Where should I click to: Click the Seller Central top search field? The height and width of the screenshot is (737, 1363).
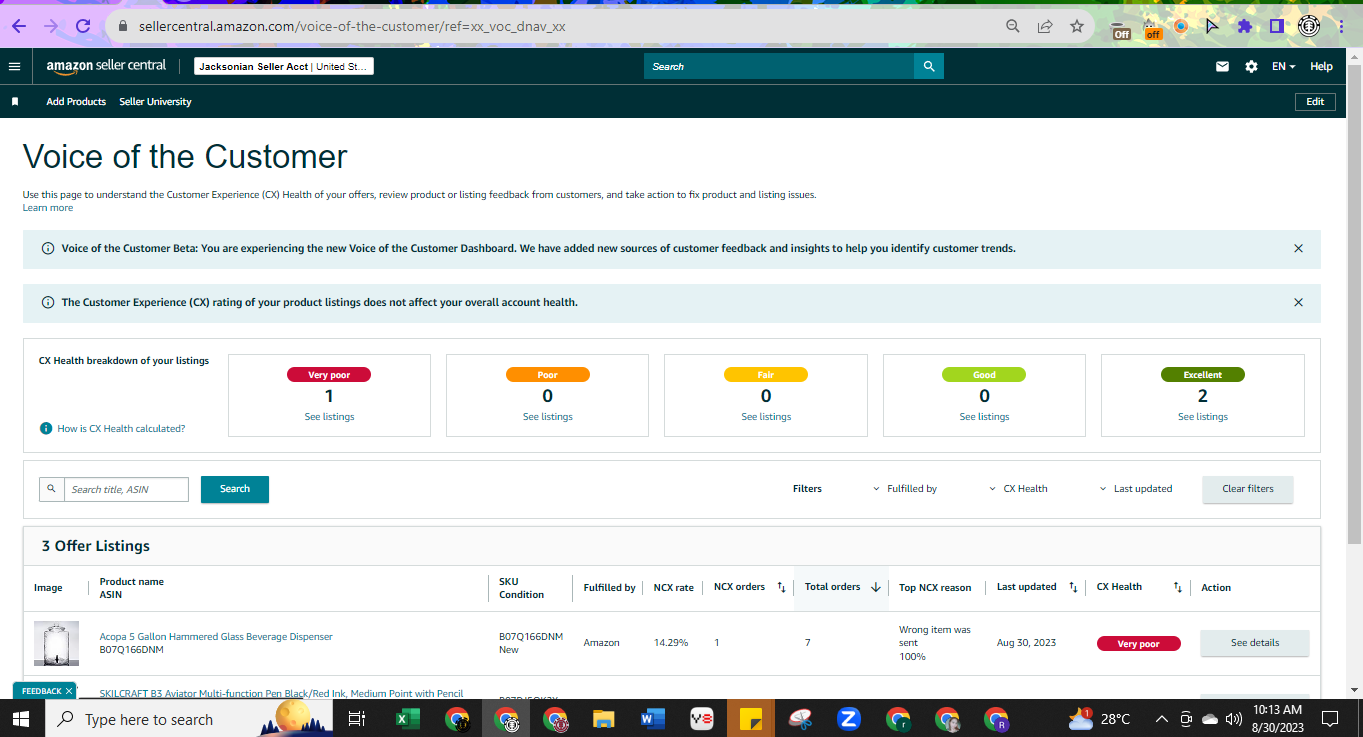pyautogui.click(x=779, y=66)
